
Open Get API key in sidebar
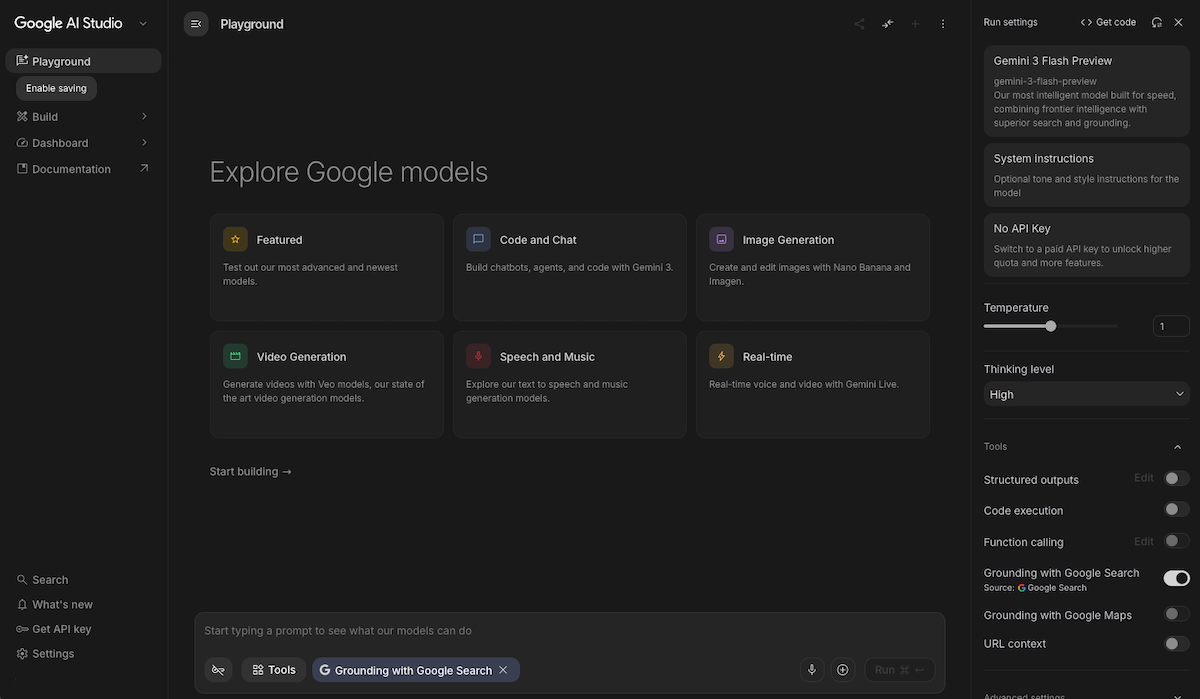click(x=61, y=629)
